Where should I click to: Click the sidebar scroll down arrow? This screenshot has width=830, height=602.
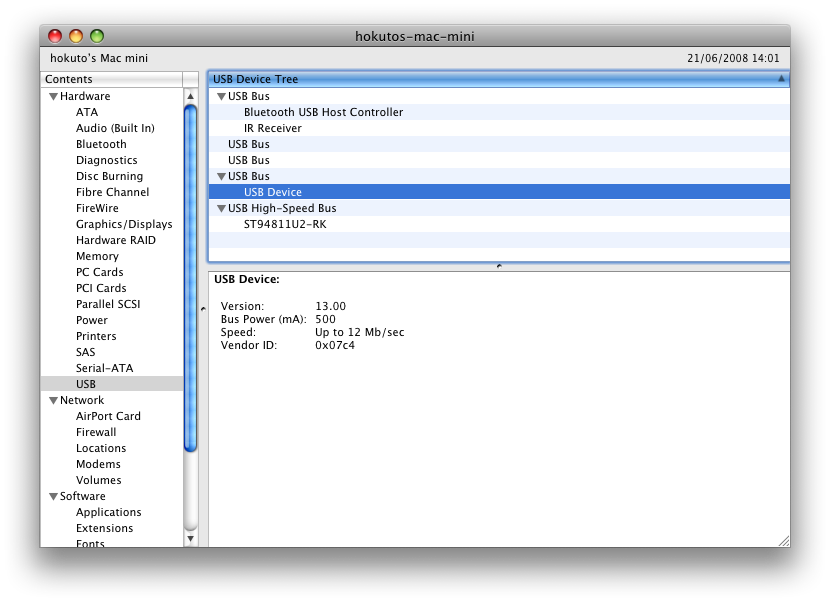coord(191,539)
